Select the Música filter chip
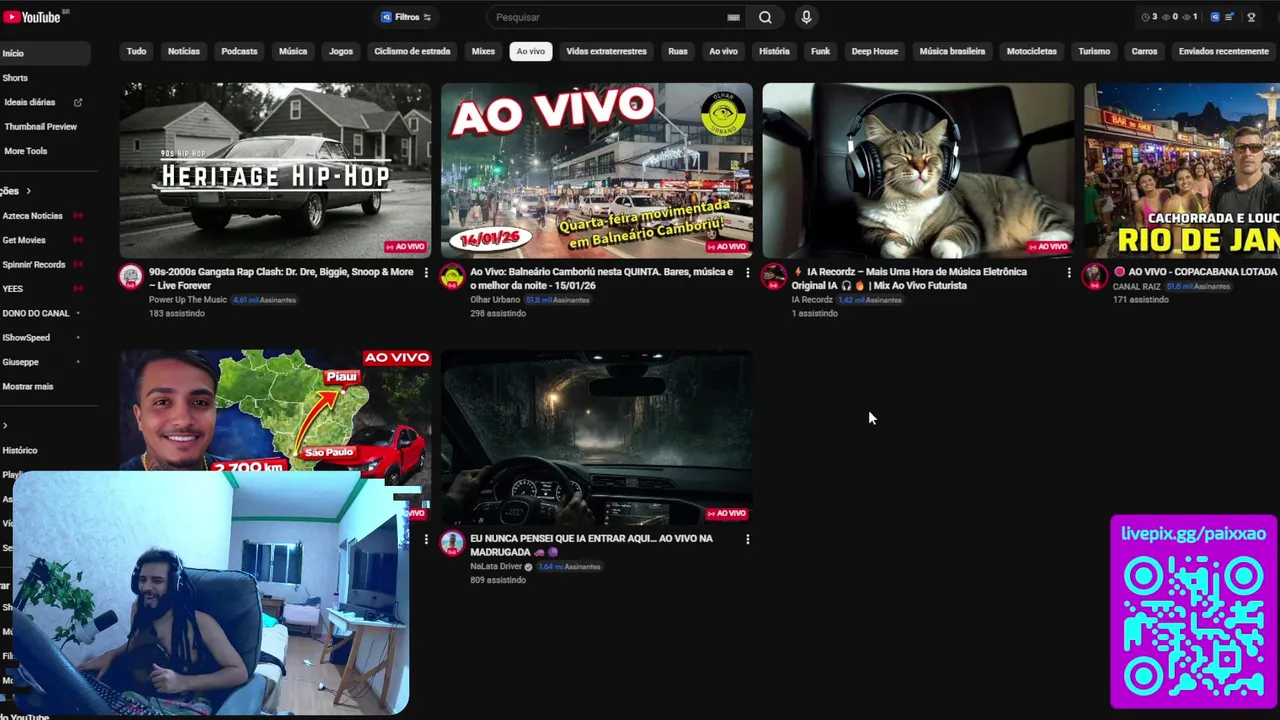 pyautogui.click(x=293, y=51)
